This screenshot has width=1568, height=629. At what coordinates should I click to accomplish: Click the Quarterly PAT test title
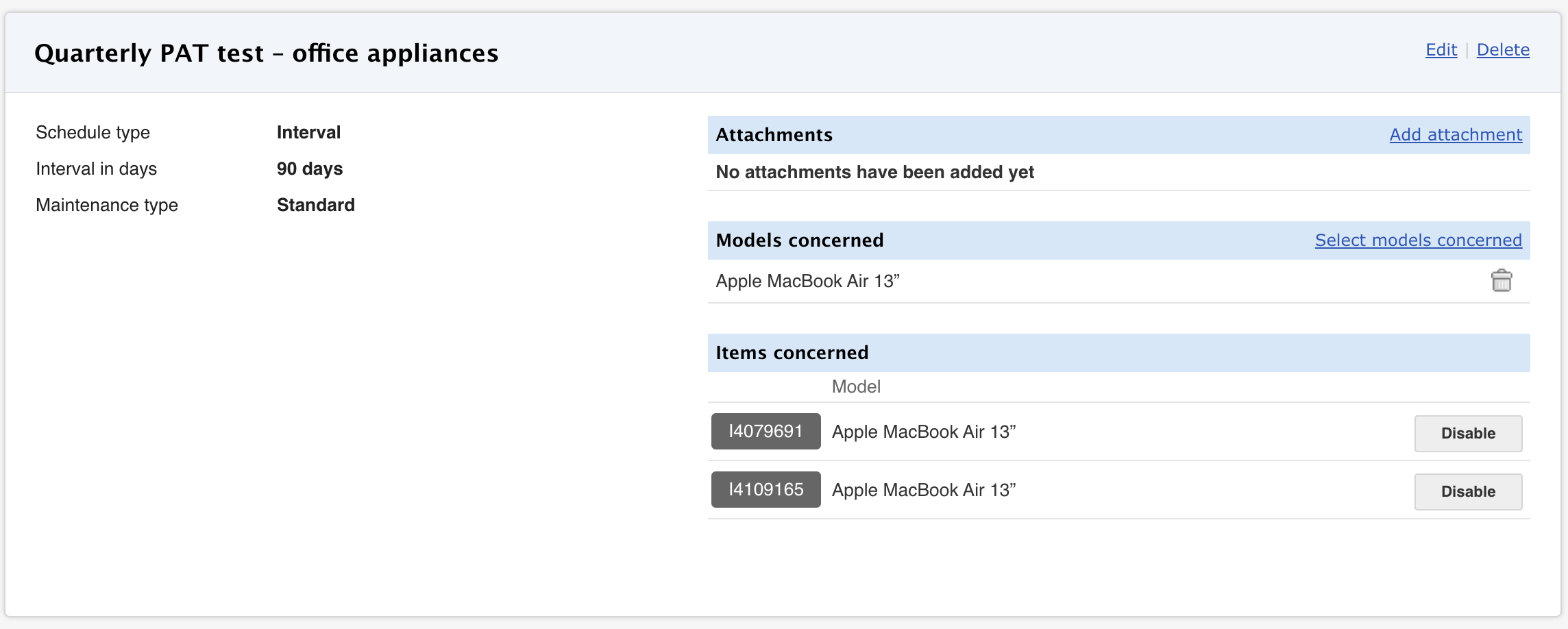[x=266, y=53]
